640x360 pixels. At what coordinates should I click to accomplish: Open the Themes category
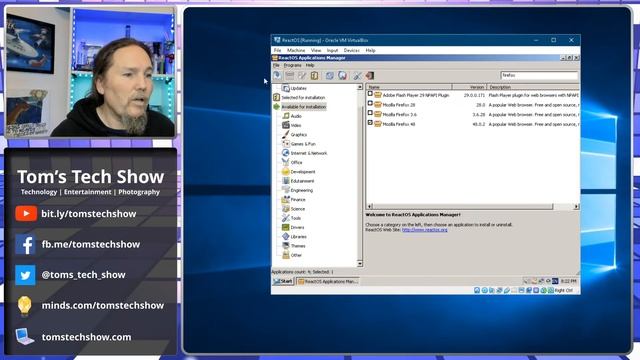[x=298, y=246]
